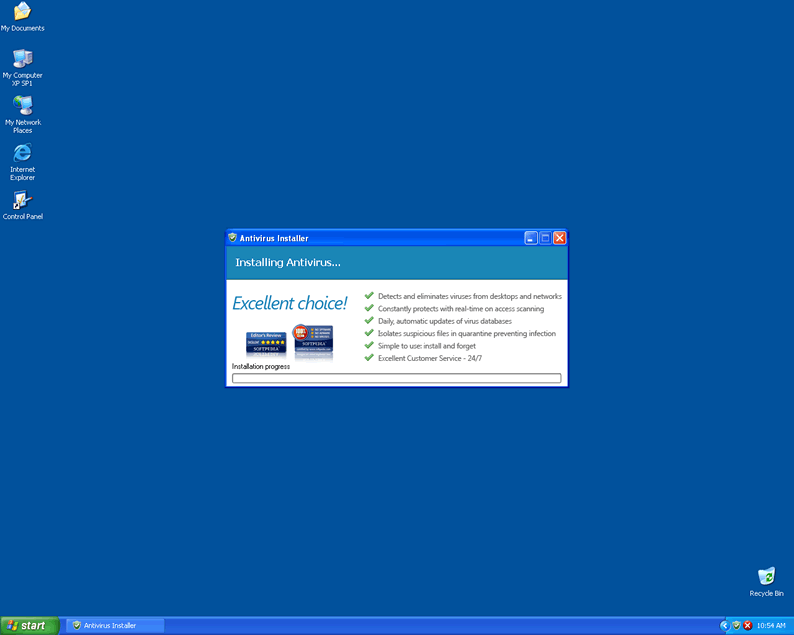The height and width of the screenshot is (635, 794).
Task: Launch Internet Explorer from desktop
Action: click(x=22, y=154)
